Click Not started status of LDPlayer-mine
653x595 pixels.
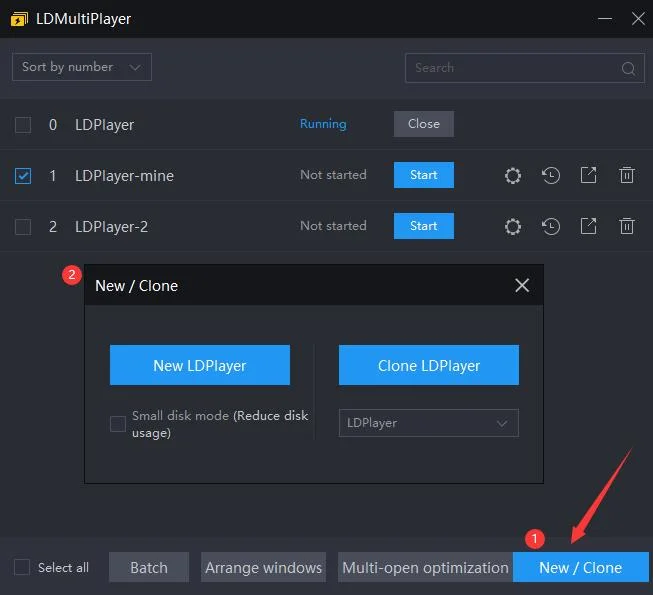(x=333, y=174)
